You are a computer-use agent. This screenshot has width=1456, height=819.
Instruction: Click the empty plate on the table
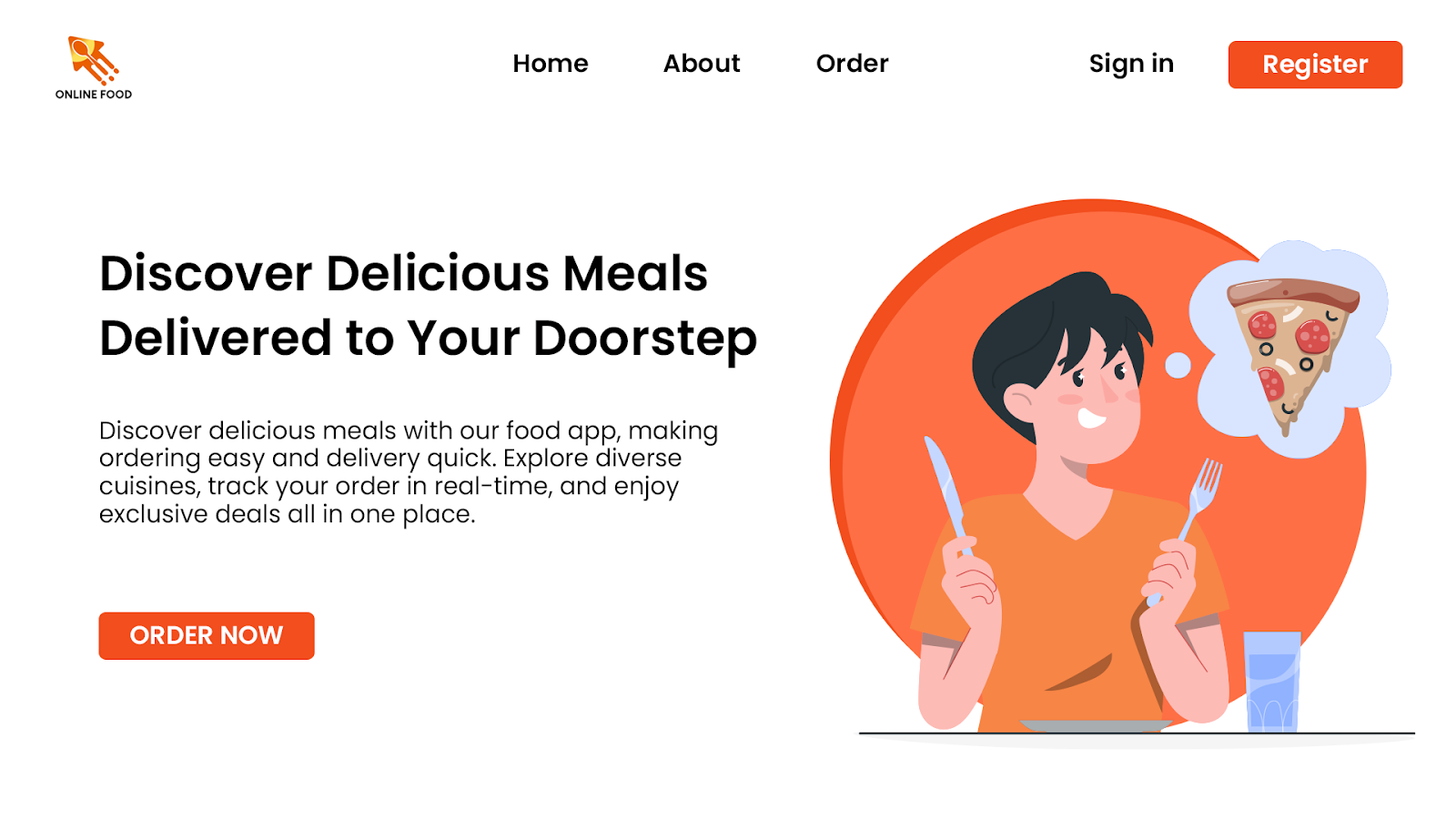pyautogui.click(x=1096, y=726)
